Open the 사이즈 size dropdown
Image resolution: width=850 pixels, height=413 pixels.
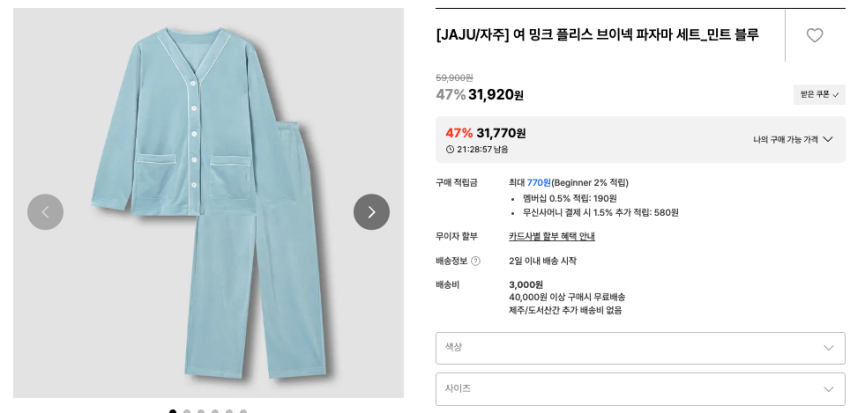(x=640, y=388)
